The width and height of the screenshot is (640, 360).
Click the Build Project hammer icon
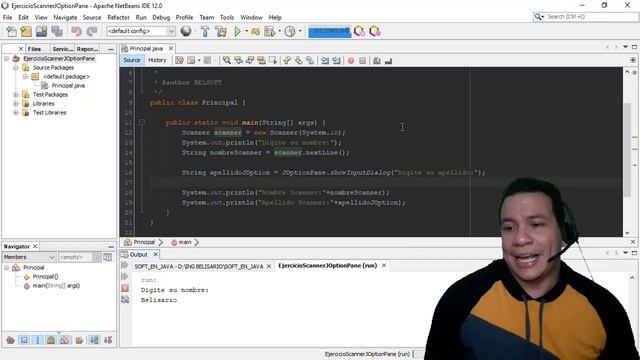click(205, 31)
